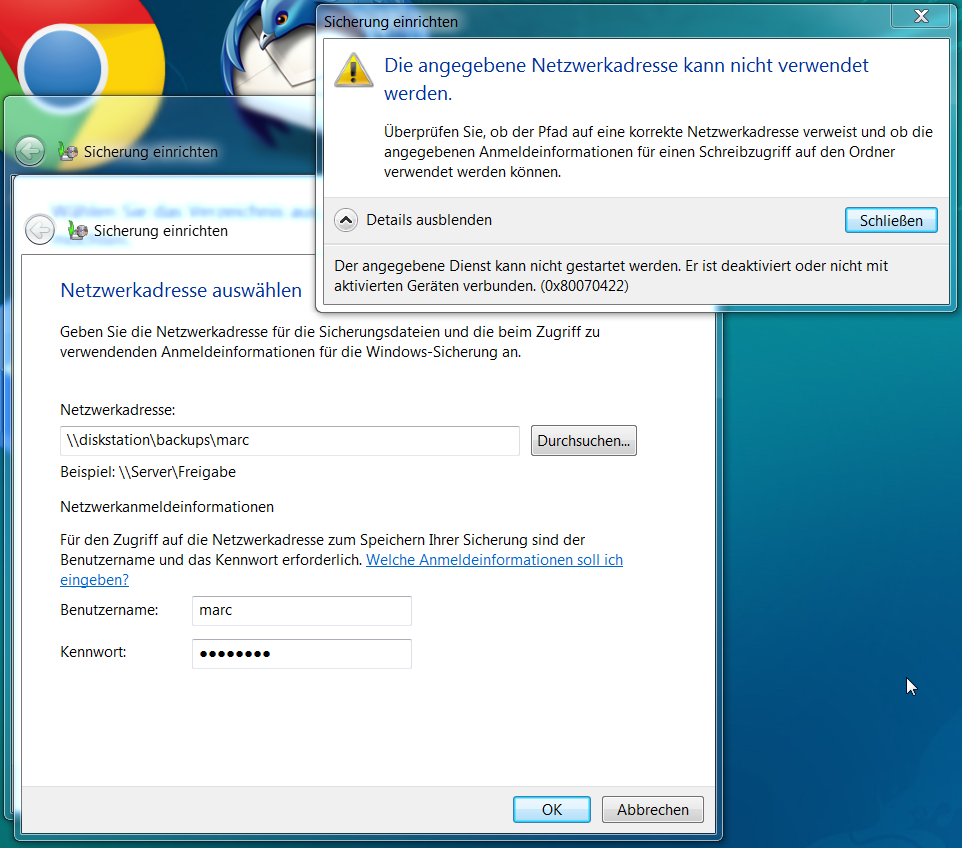This screenshot has width=962, height=848.
Task: Open the Durchsuchen browse dialog
Action: (x=583, y=440)
